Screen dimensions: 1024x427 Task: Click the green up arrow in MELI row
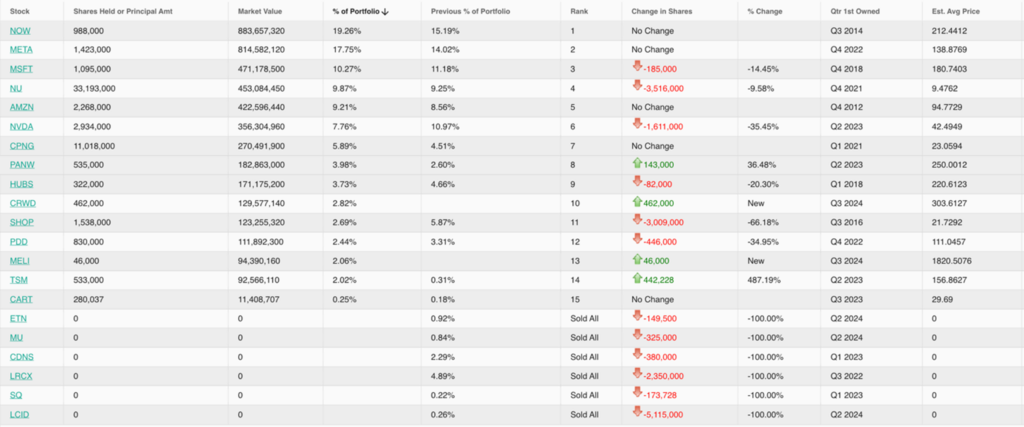pyautogui.click(x=636, y=259)
